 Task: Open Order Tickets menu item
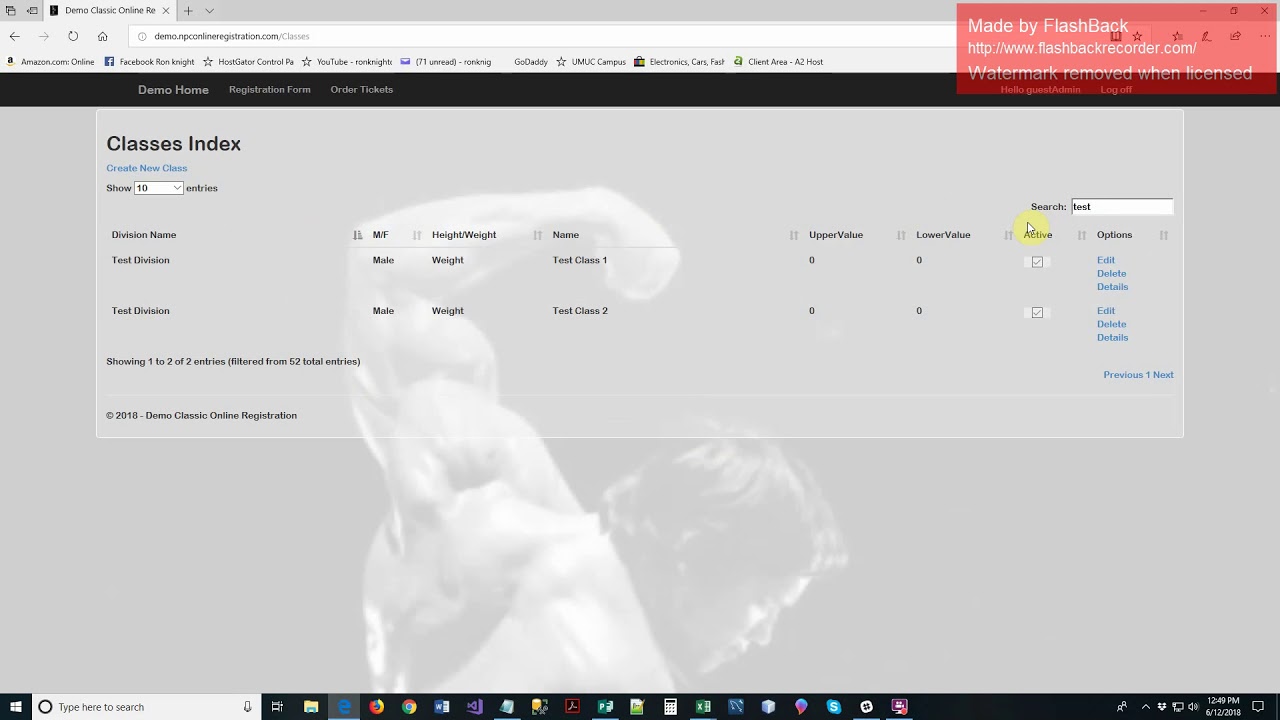362,90
